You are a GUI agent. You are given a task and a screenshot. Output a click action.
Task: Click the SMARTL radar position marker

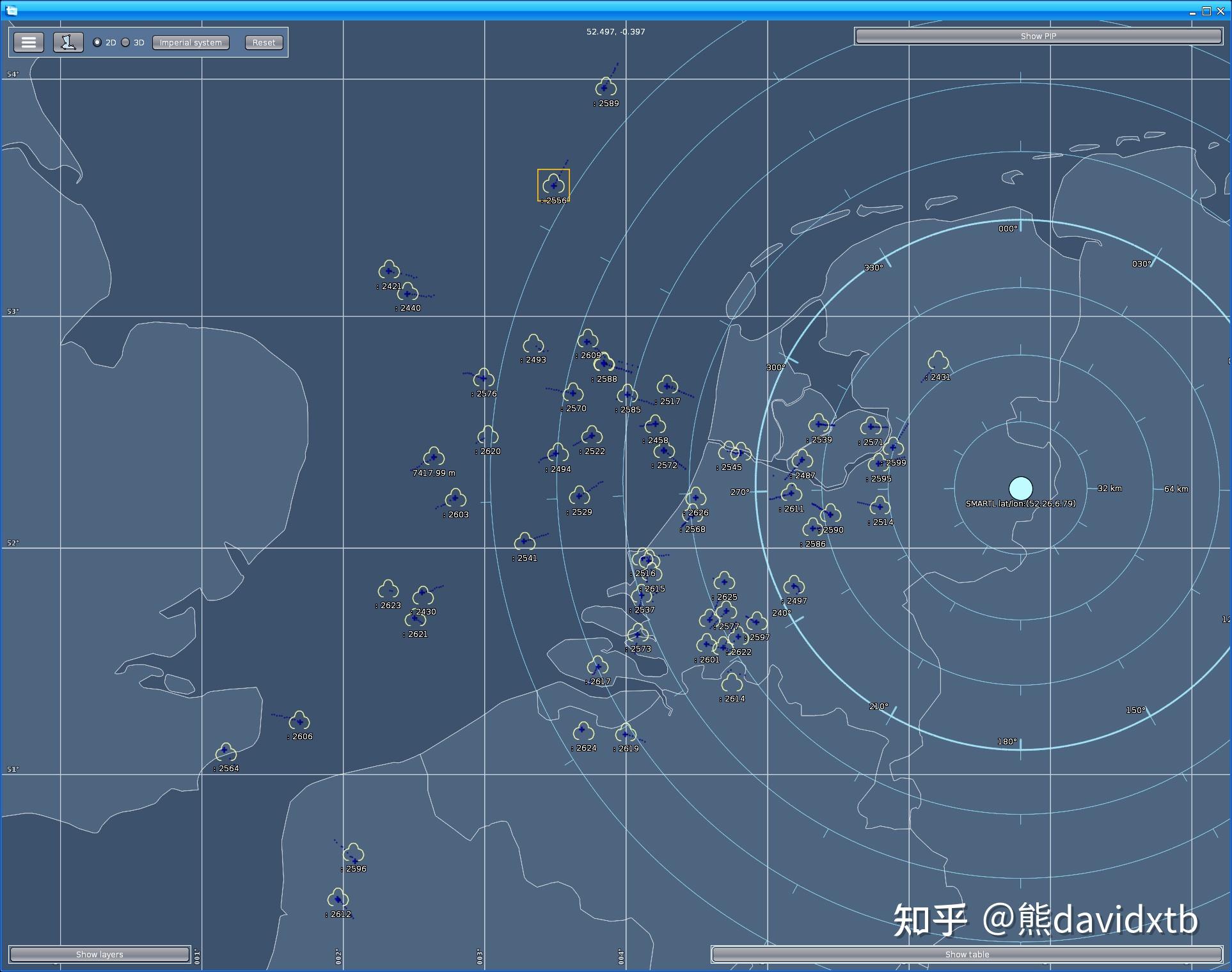pyautogui.click(x=1020, y=488)
